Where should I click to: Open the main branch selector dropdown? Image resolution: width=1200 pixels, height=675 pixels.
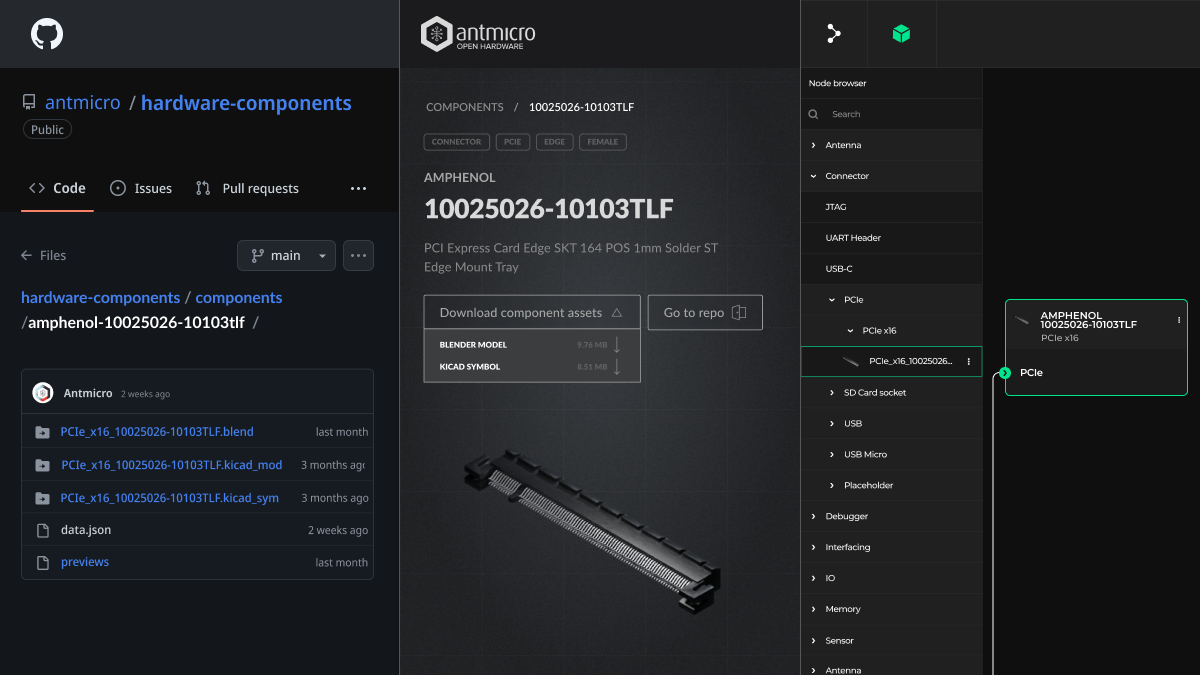click(286, 255)
